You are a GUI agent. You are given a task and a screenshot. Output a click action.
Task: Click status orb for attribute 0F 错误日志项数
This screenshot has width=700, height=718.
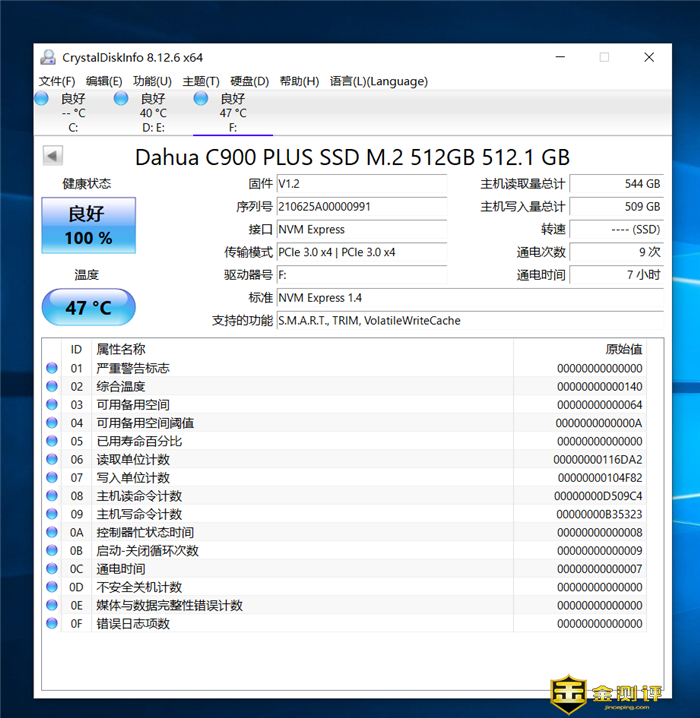[52, 623]
